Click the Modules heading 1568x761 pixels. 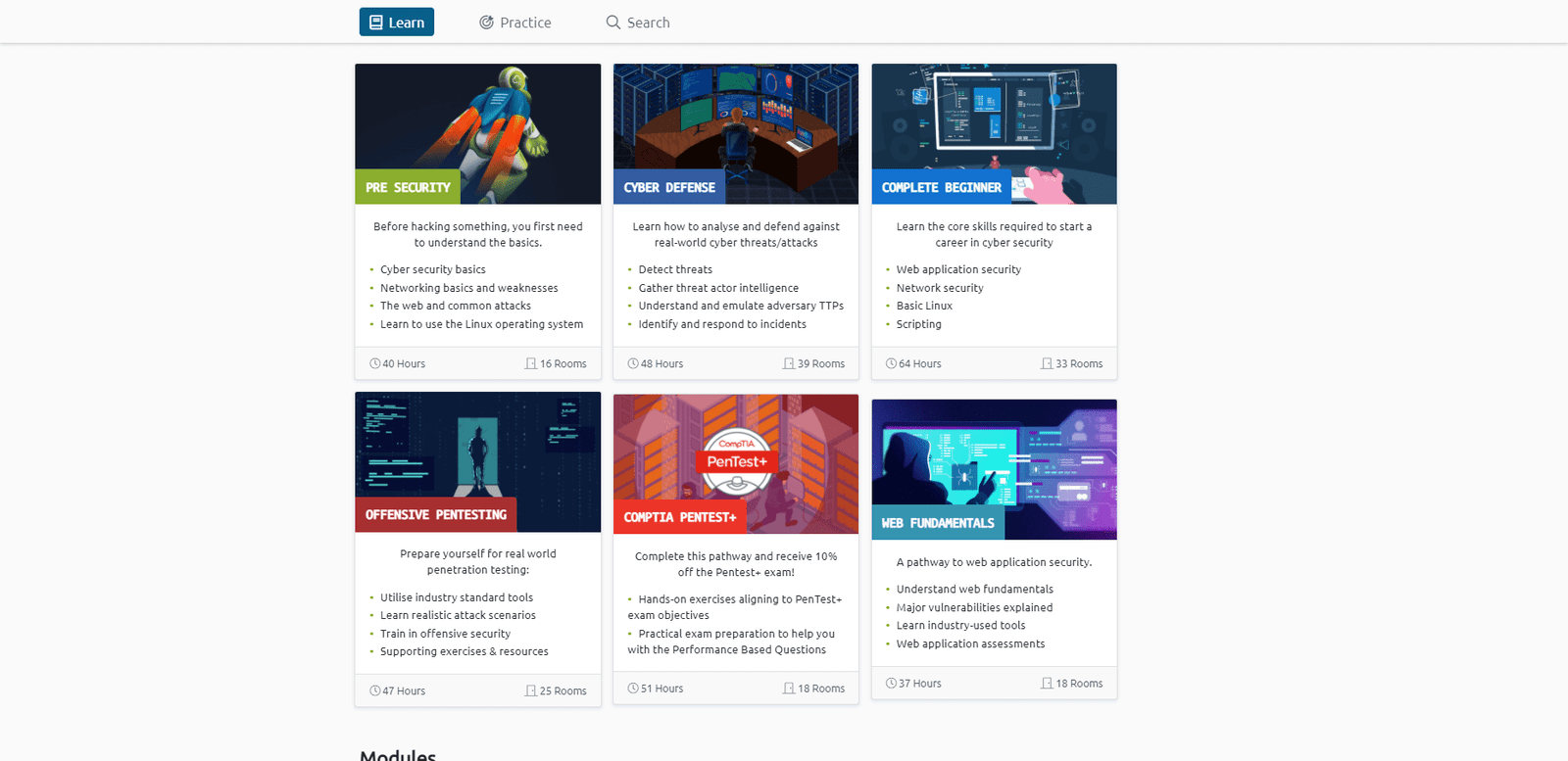[398, 755]
